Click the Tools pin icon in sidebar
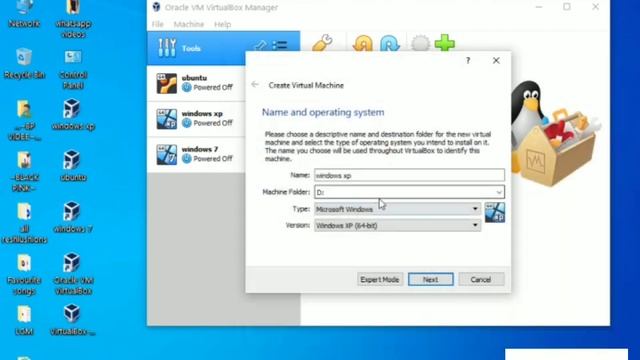Screen dimensions: 640x360 coord(260,45)
